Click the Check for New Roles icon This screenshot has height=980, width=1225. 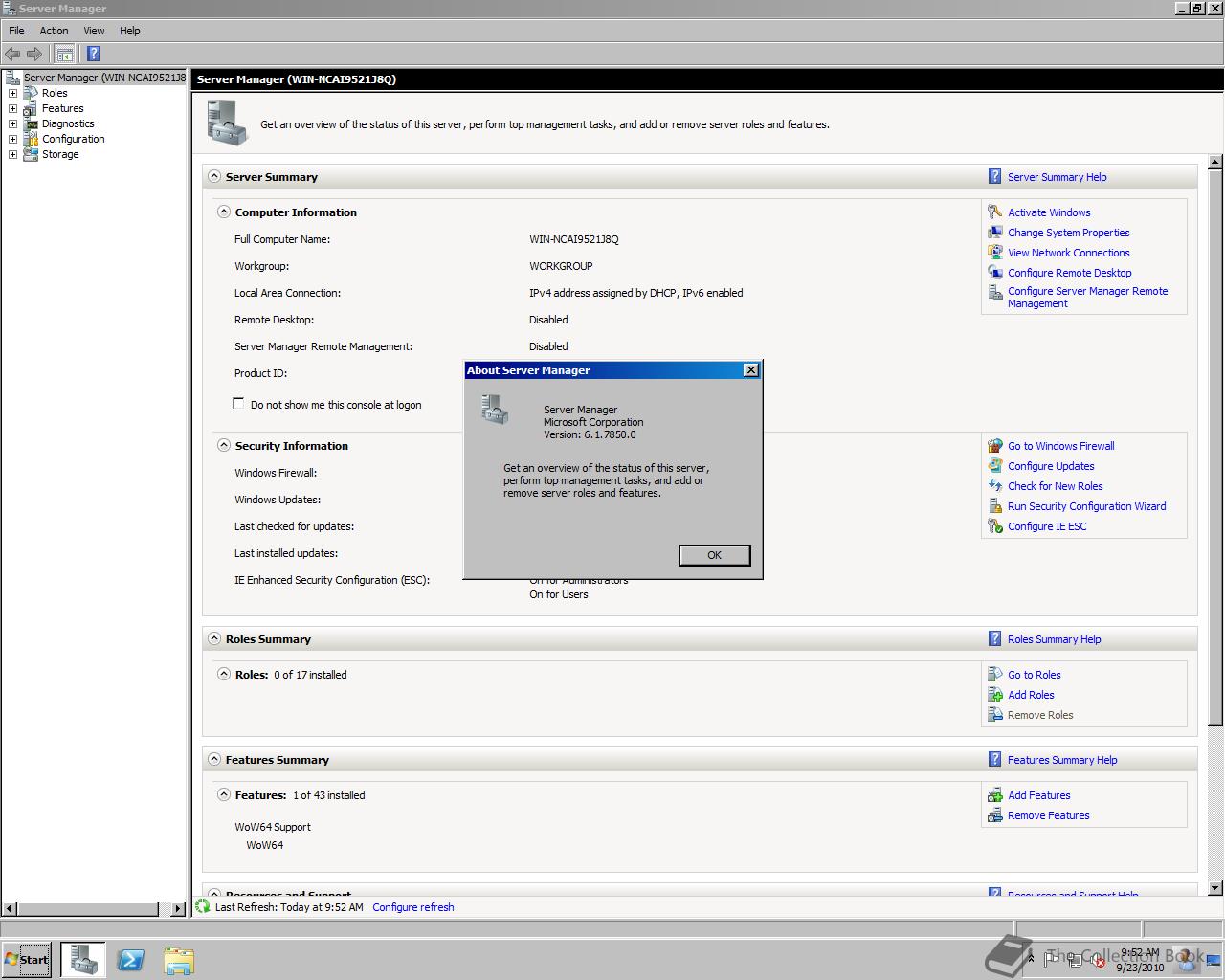995,486
